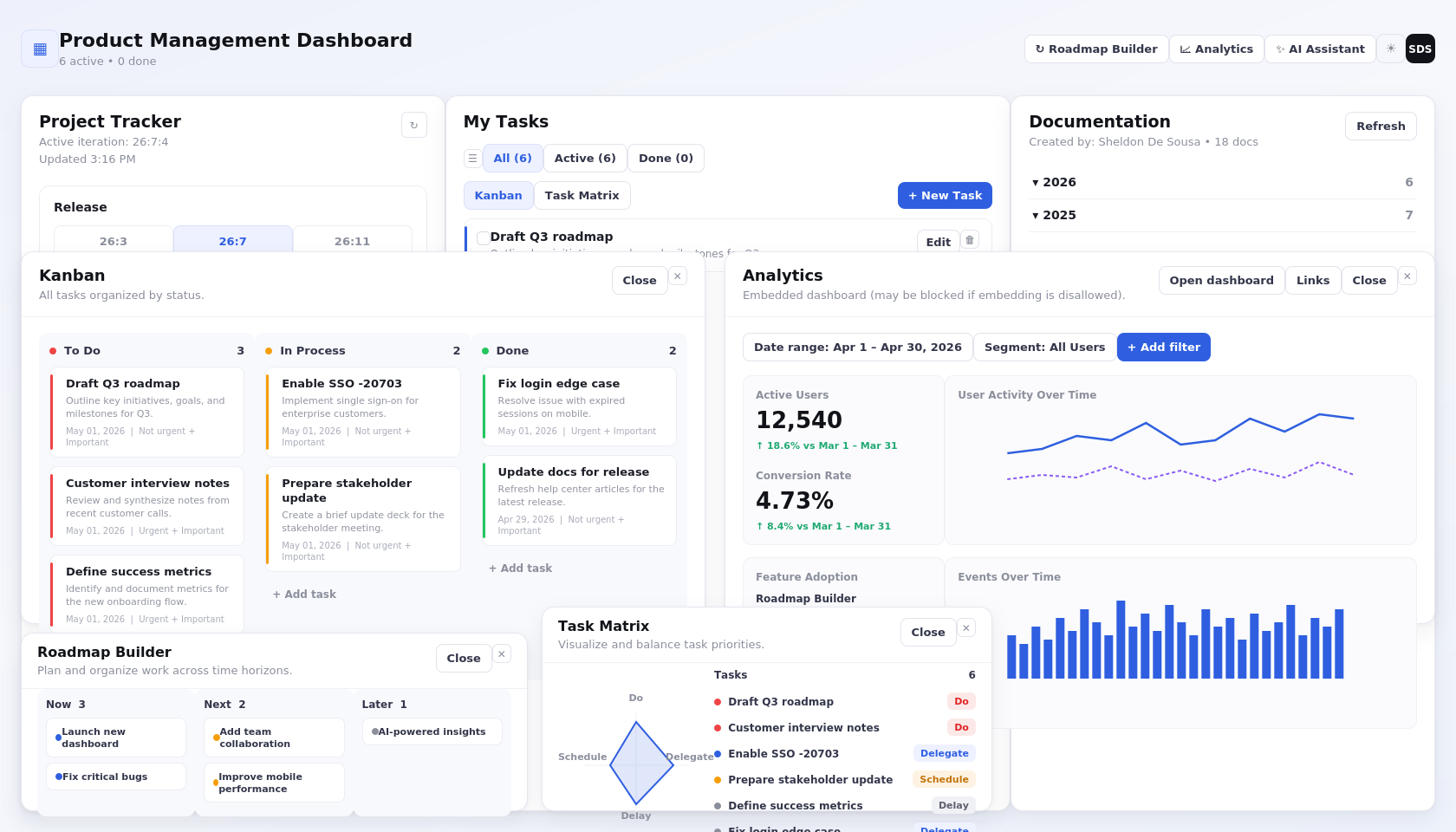Click Open dashboard in Analytics
This screenshot has height=832, width=1456.
point(1222,281)
